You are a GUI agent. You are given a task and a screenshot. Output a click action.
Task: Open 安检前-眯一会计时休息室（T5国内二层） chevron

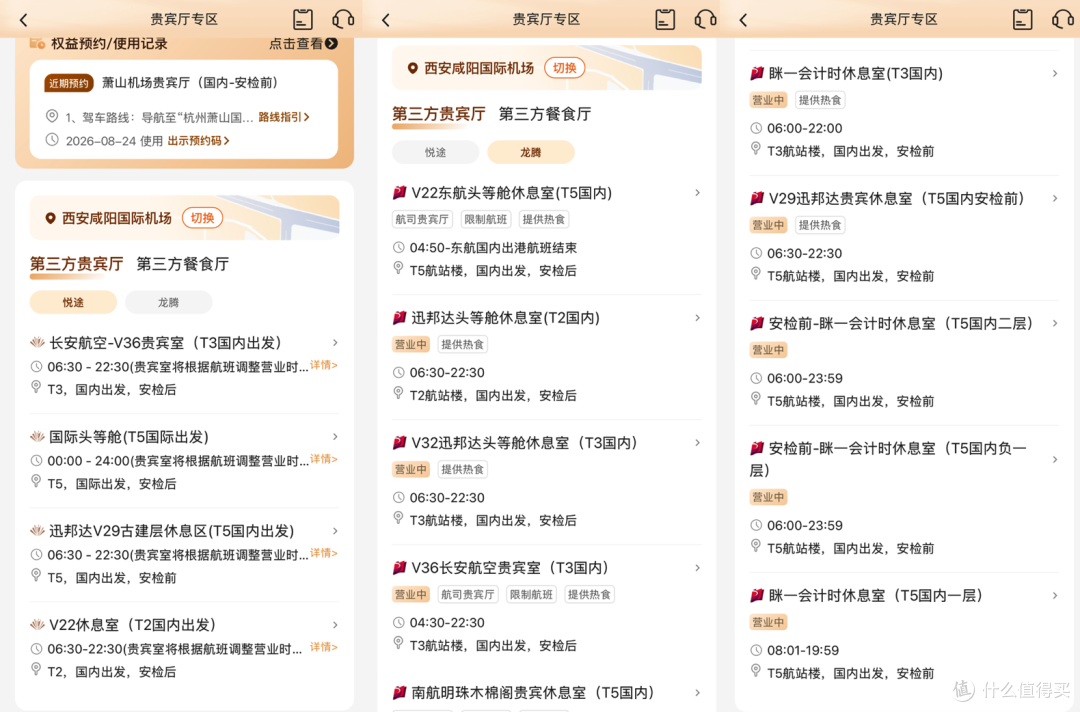coord(1055,323)
